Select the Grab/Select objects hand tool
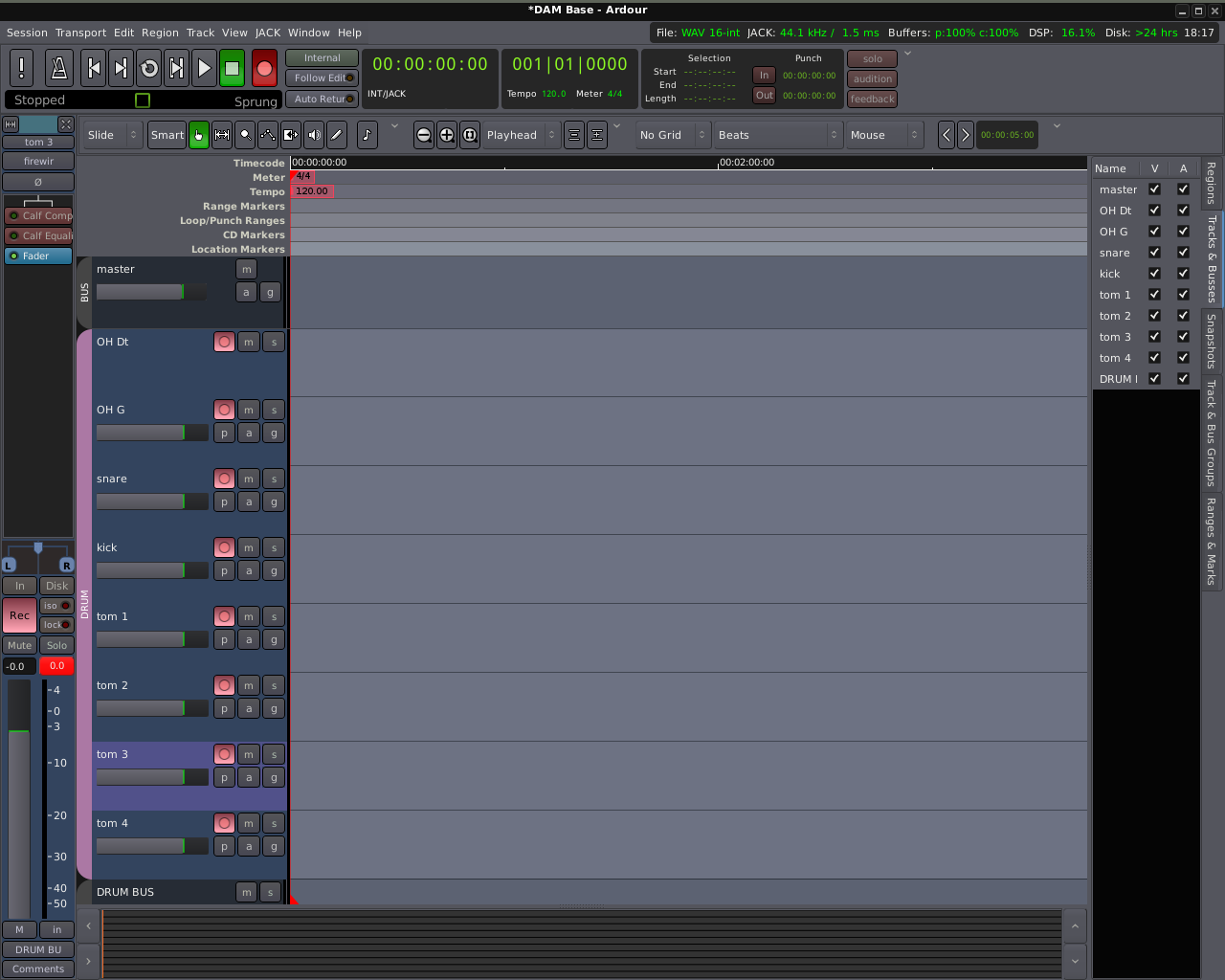 point(198,135)
